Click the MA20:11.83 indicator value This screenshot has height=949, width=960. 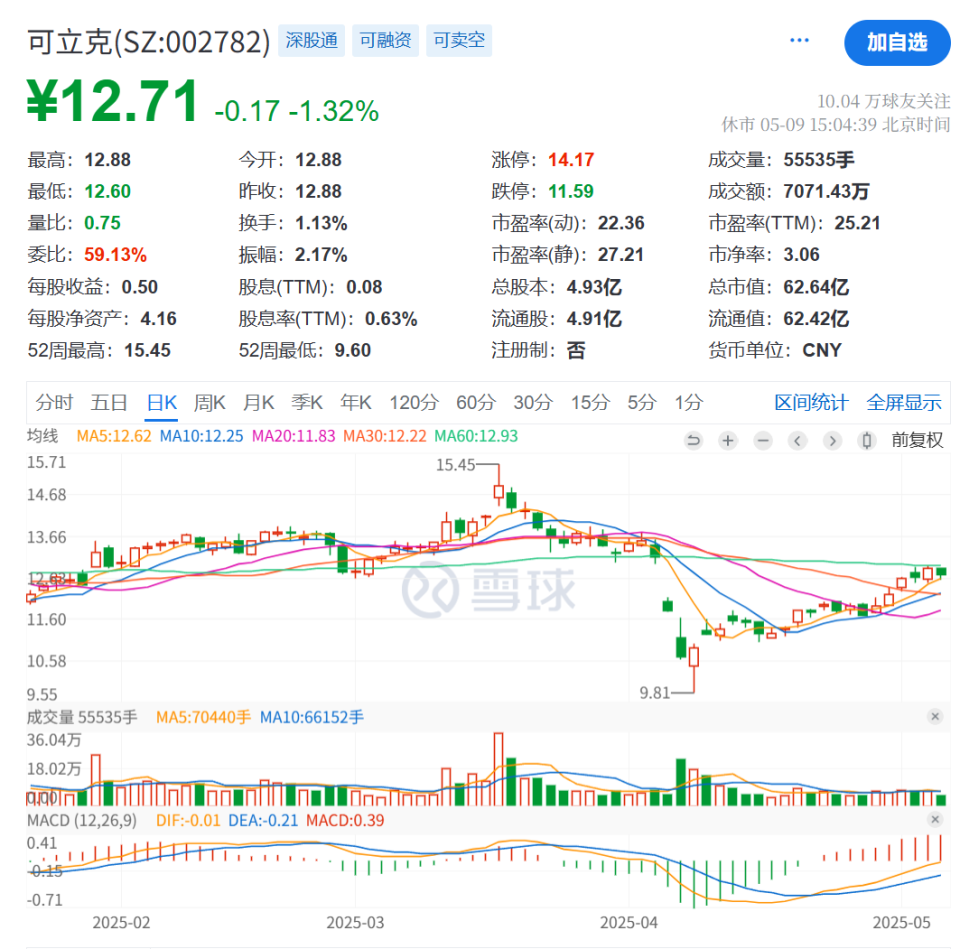294,436
